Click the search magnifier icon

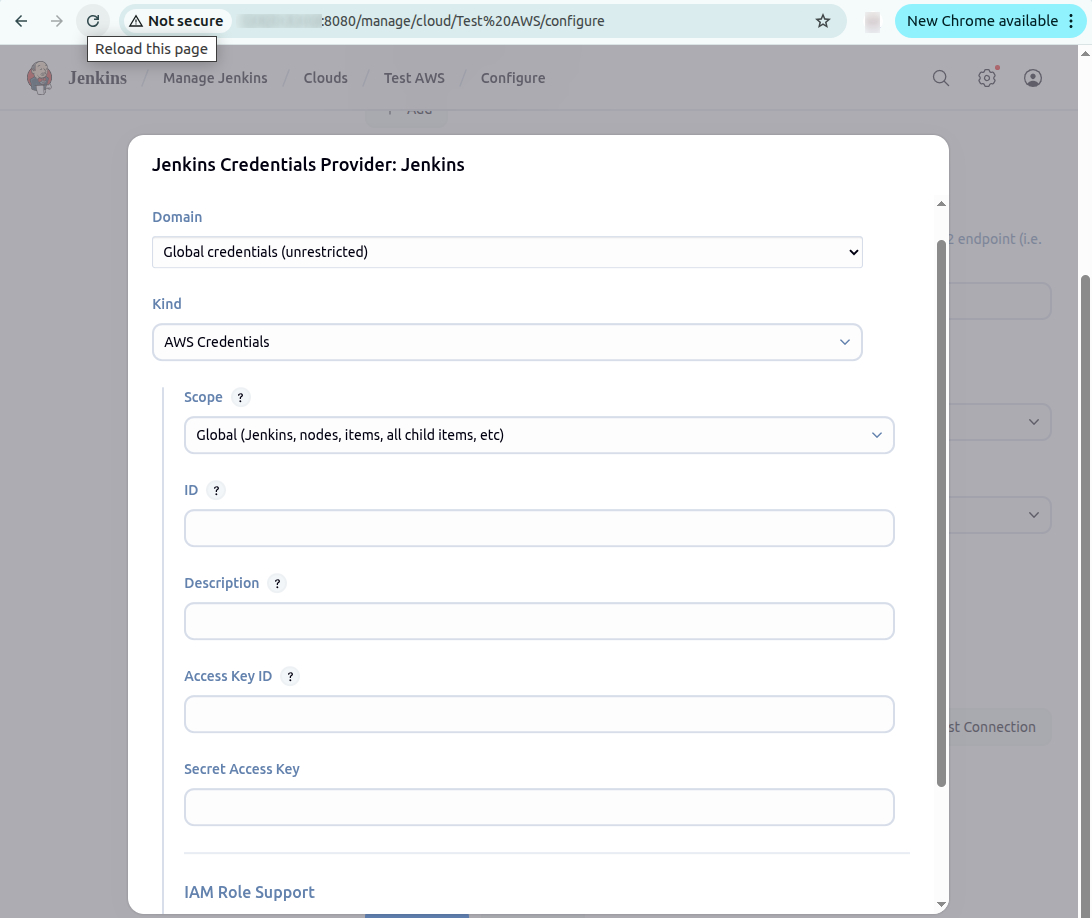pyautogui.click(x=940, y=77)
